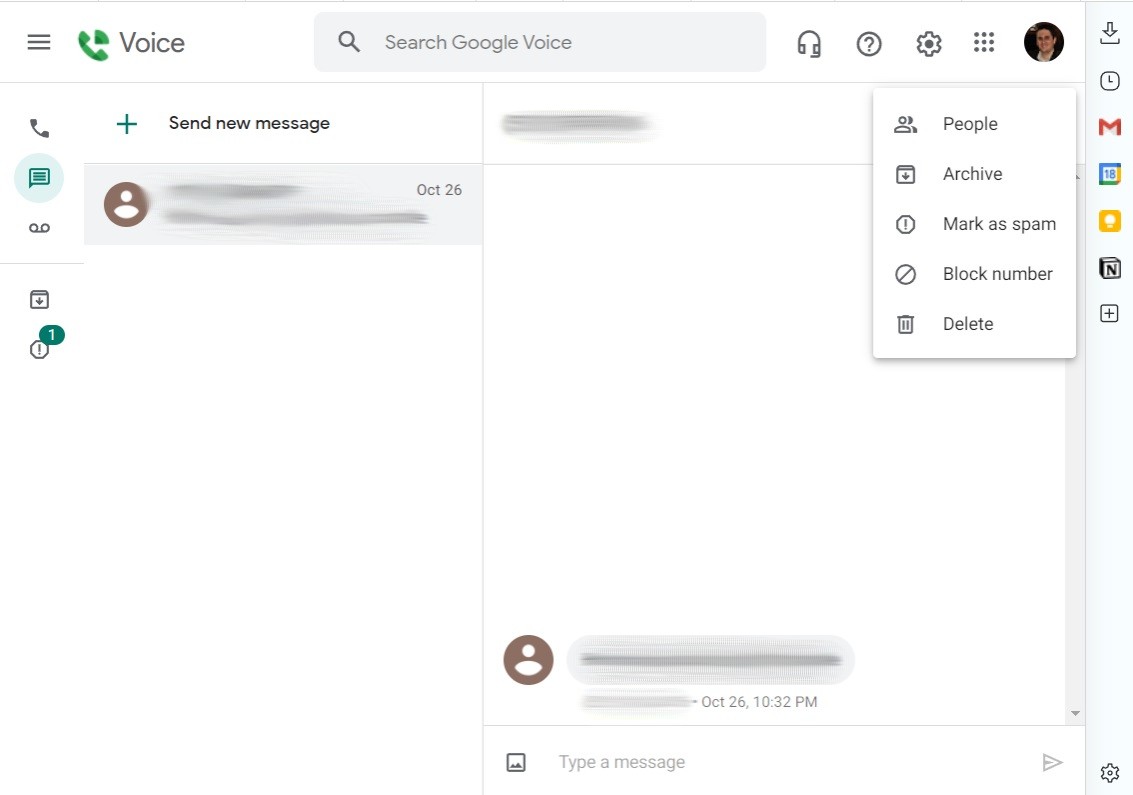This screenshot has width=1133, height=795.
Task: Open the Archived conversations icon
Action: (x=39, y=298)
